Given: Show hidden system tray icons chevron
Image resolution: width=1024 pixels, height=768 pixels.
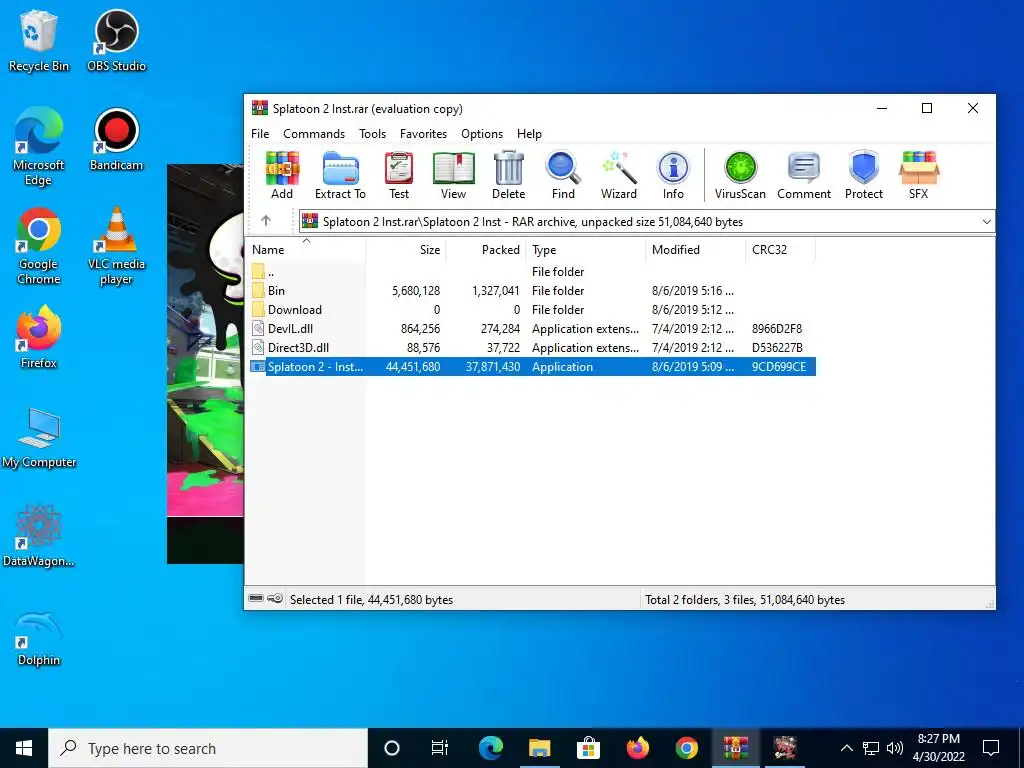Looking at the screenshot, I should click(846, 748).
